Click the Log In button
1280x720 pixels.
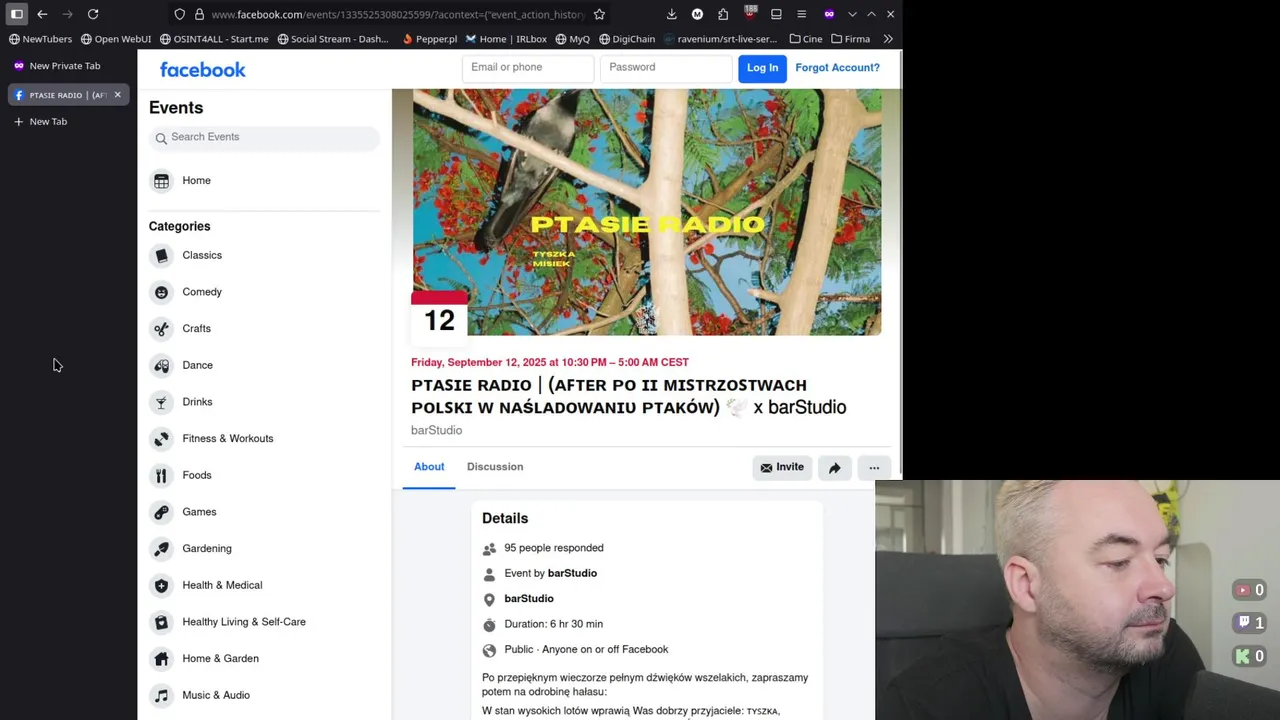pyautogui.click(x=762, y=68)
